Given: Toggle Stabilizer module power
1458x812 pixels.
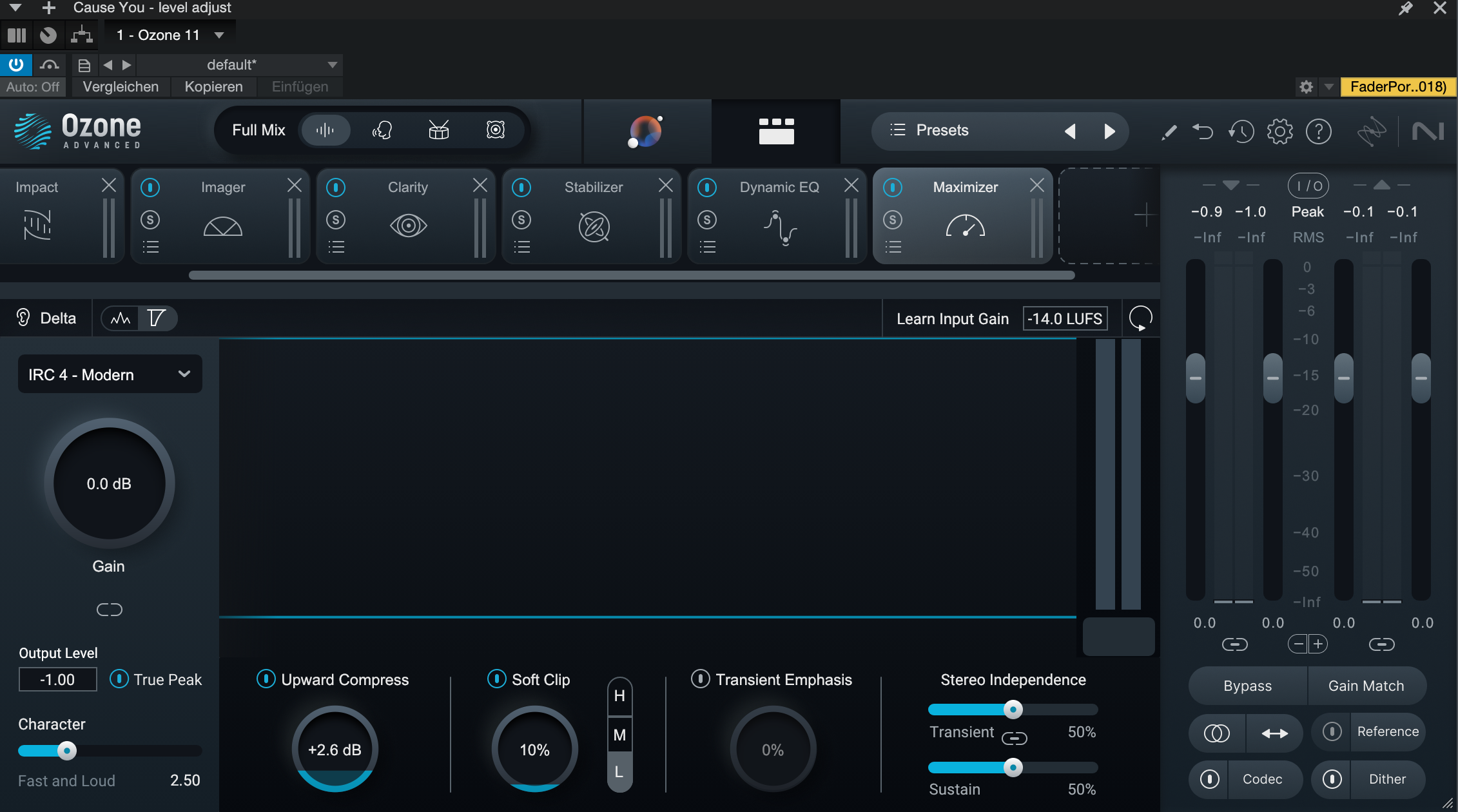Looking at the screenshot, I should click(x=521, y=188).
